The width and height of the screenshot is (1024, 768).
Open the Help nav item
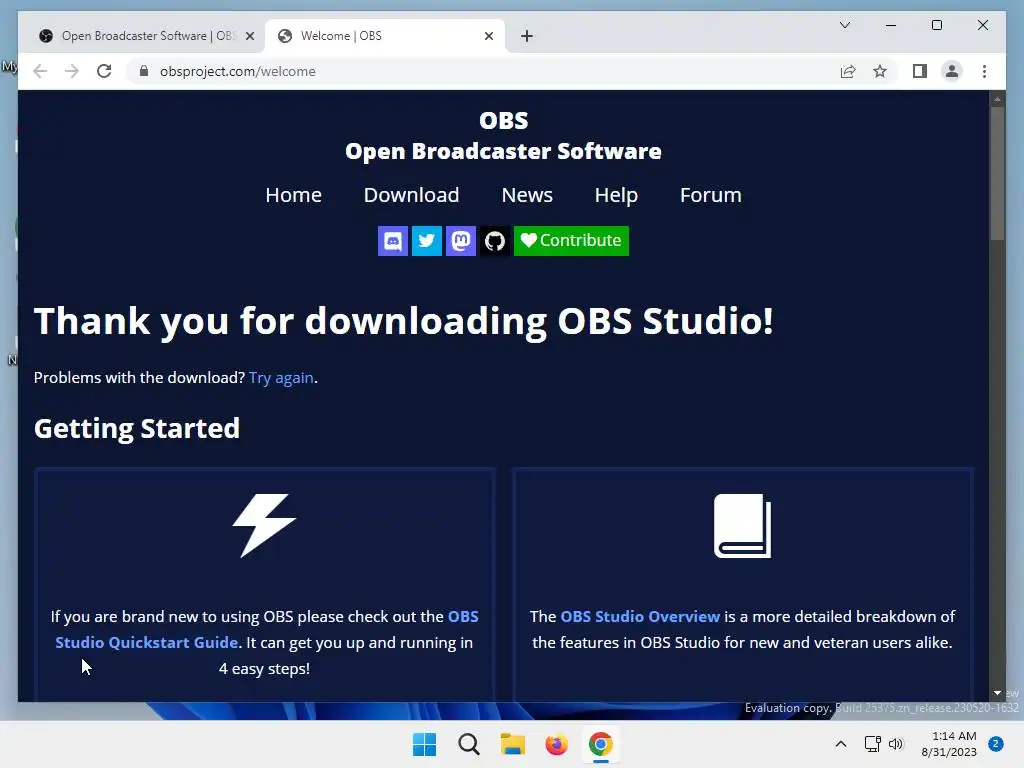click(x=616, y=195)
